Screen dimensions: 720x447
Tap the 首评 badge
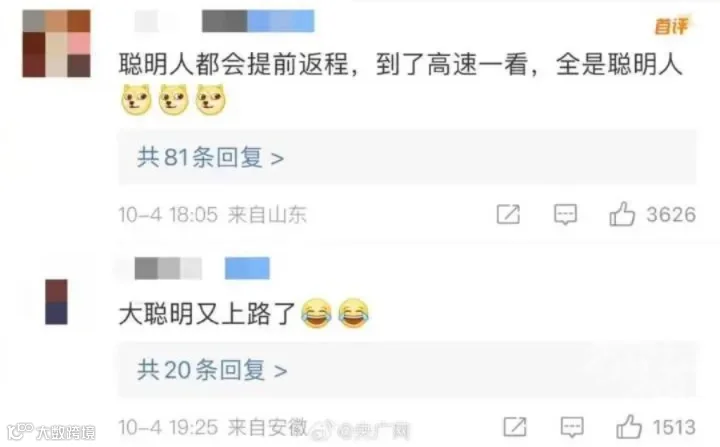tap(671, 26)
